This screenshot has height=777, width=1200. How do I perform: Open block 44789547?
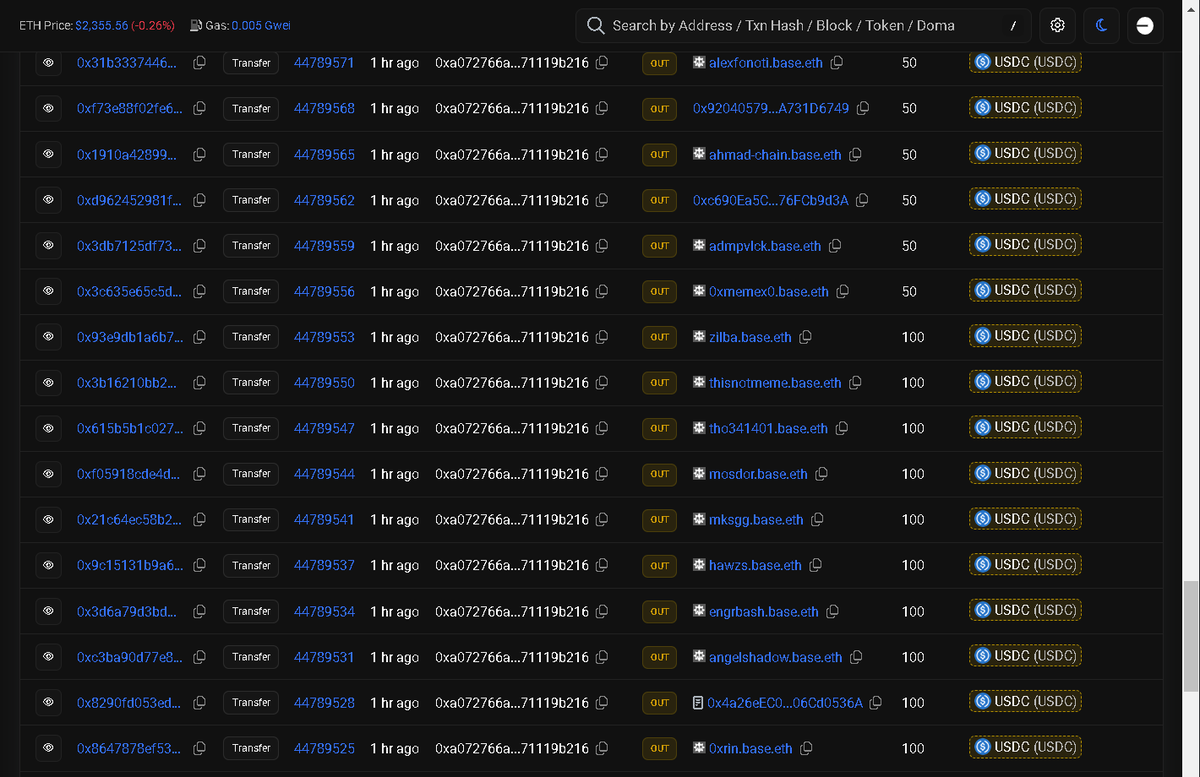click(x=324, y=428)
